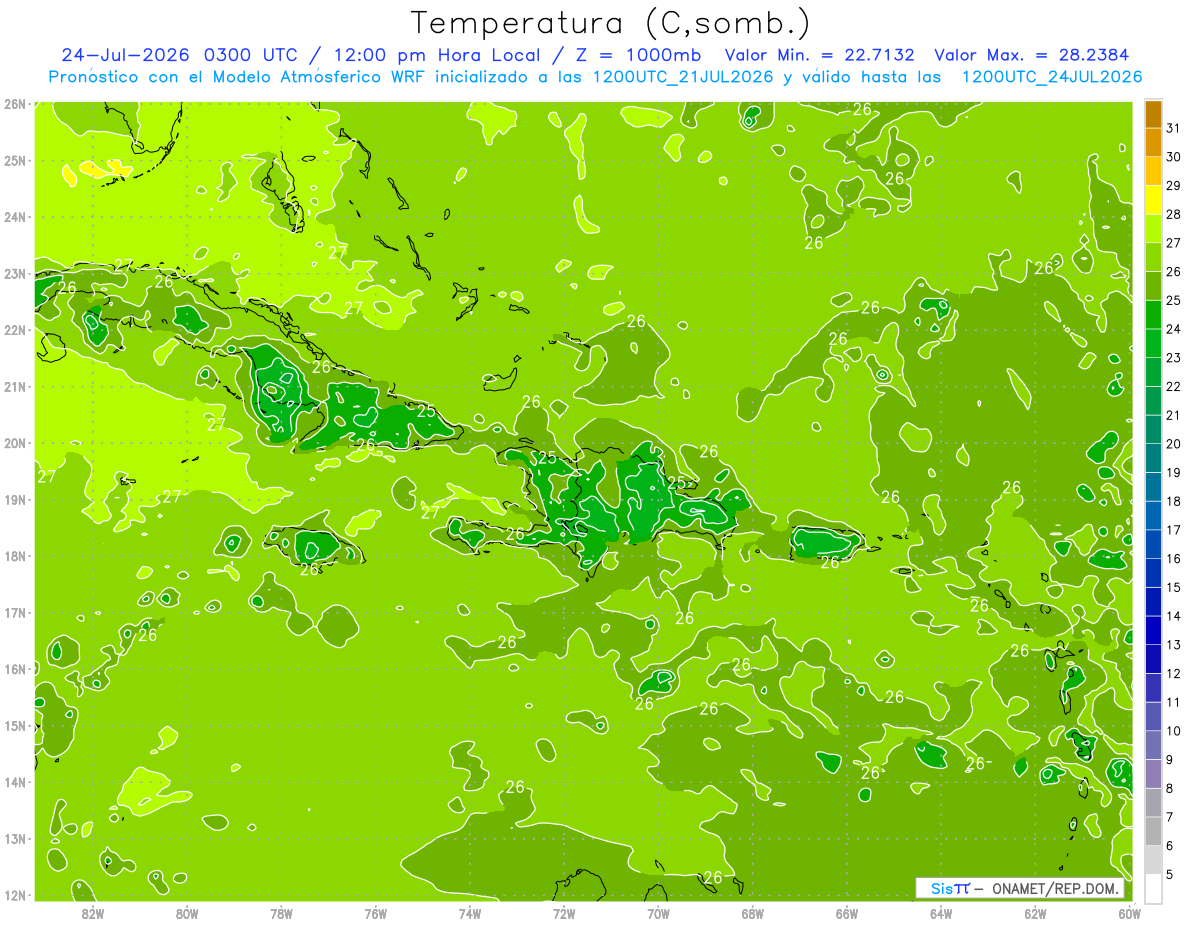Image resolution: width=1200 pixels, height=927 pixels.
Task: Click longitude axis label '78W'
Action: pos(281,913)
